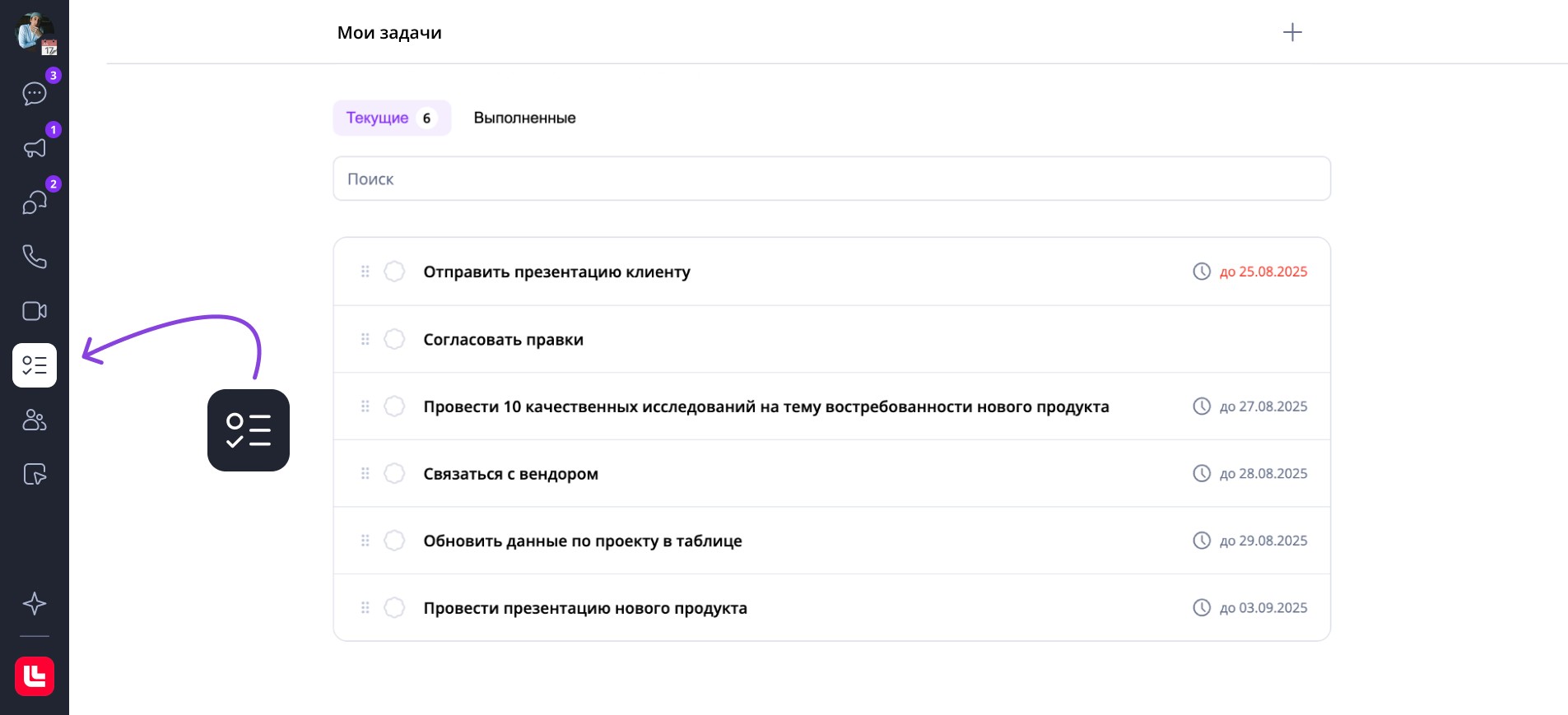Click overdue date 'до 25.08.2025'

1263,272
